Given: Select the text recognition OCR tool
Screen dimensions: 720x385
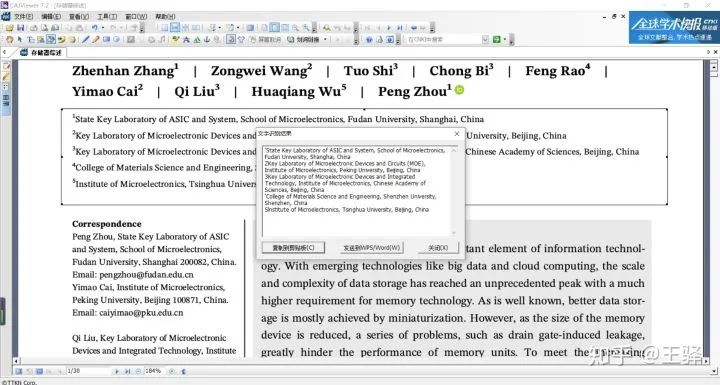Looking at the screenshot, I should click(x=51, y=40).
